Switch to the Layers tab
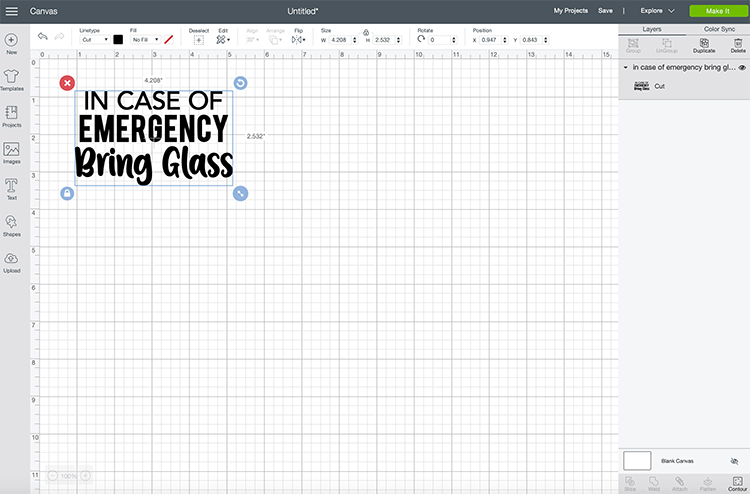 pyautogui.click(x=651, y=29)
